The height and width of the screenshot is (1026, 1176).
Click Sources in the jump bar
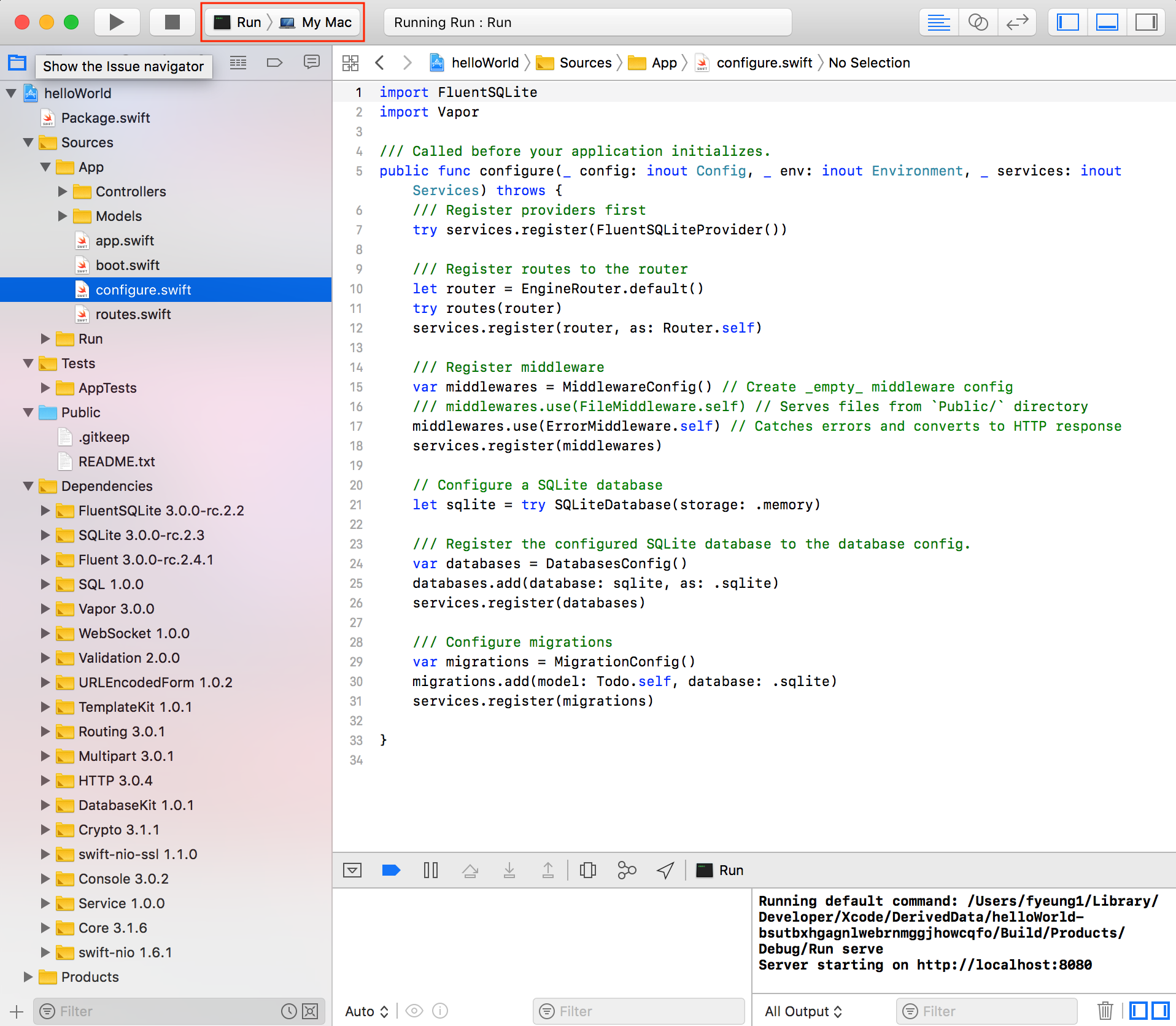[585, 63]
